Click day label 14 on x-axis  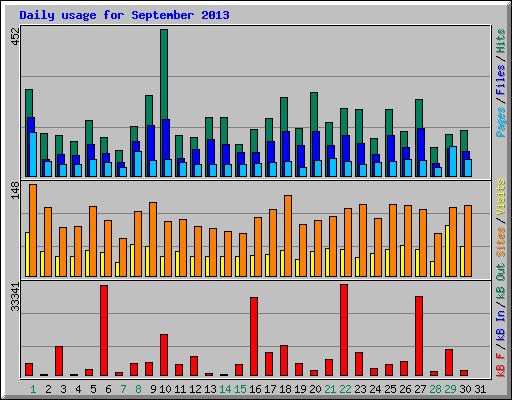tap(225, 389)
